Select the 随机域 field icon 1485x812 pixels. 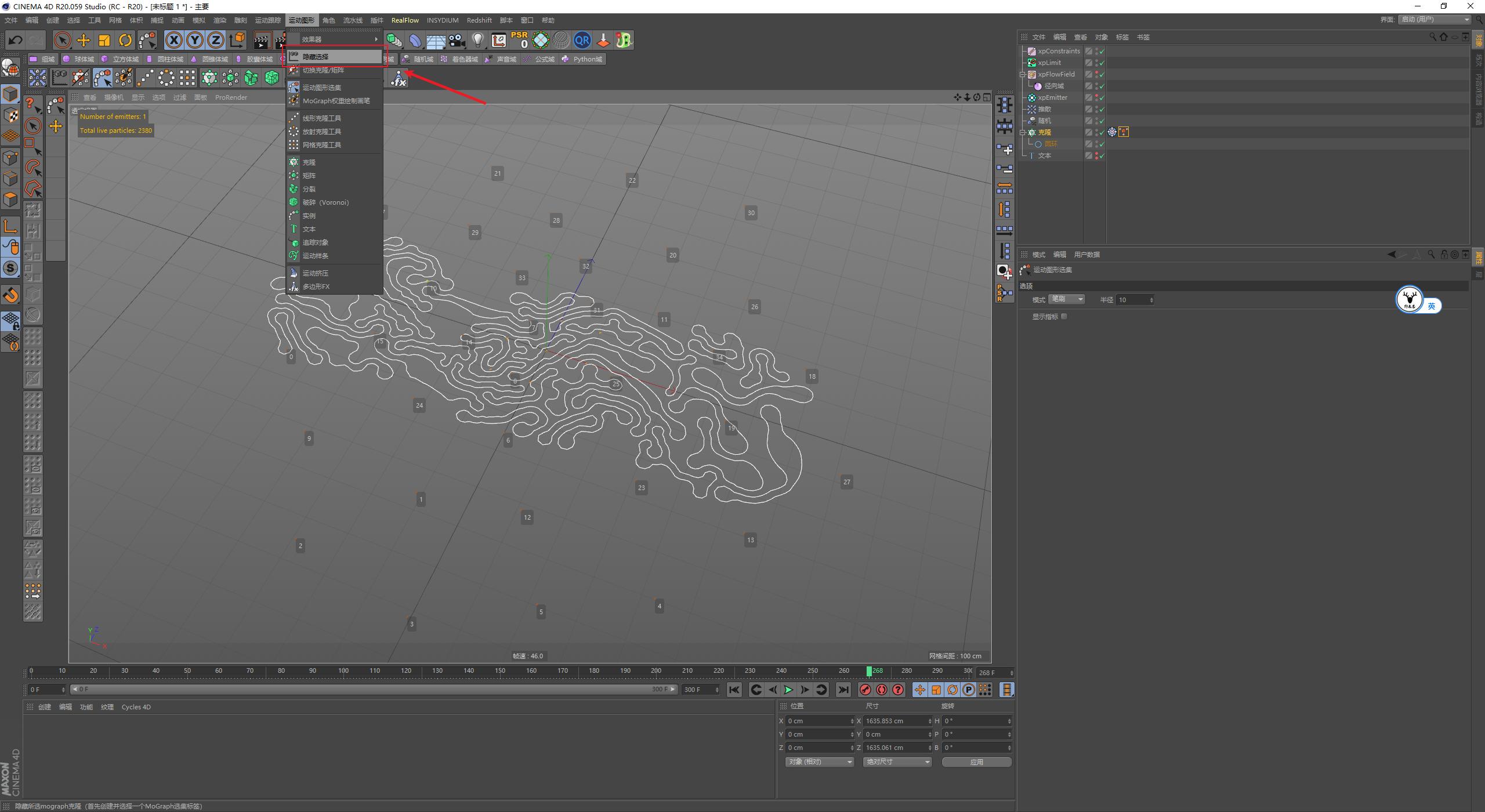(x=404, y=59)
